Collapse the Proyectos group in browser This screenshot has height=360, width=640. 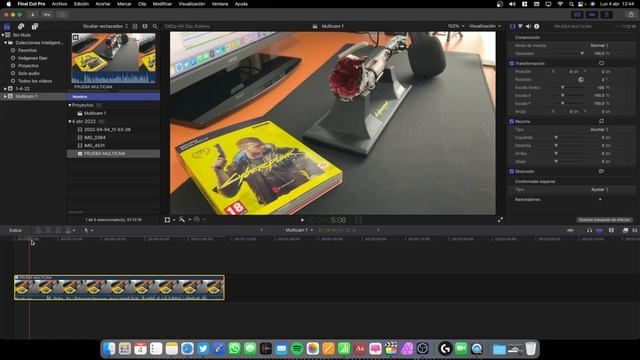pos(70,105)
